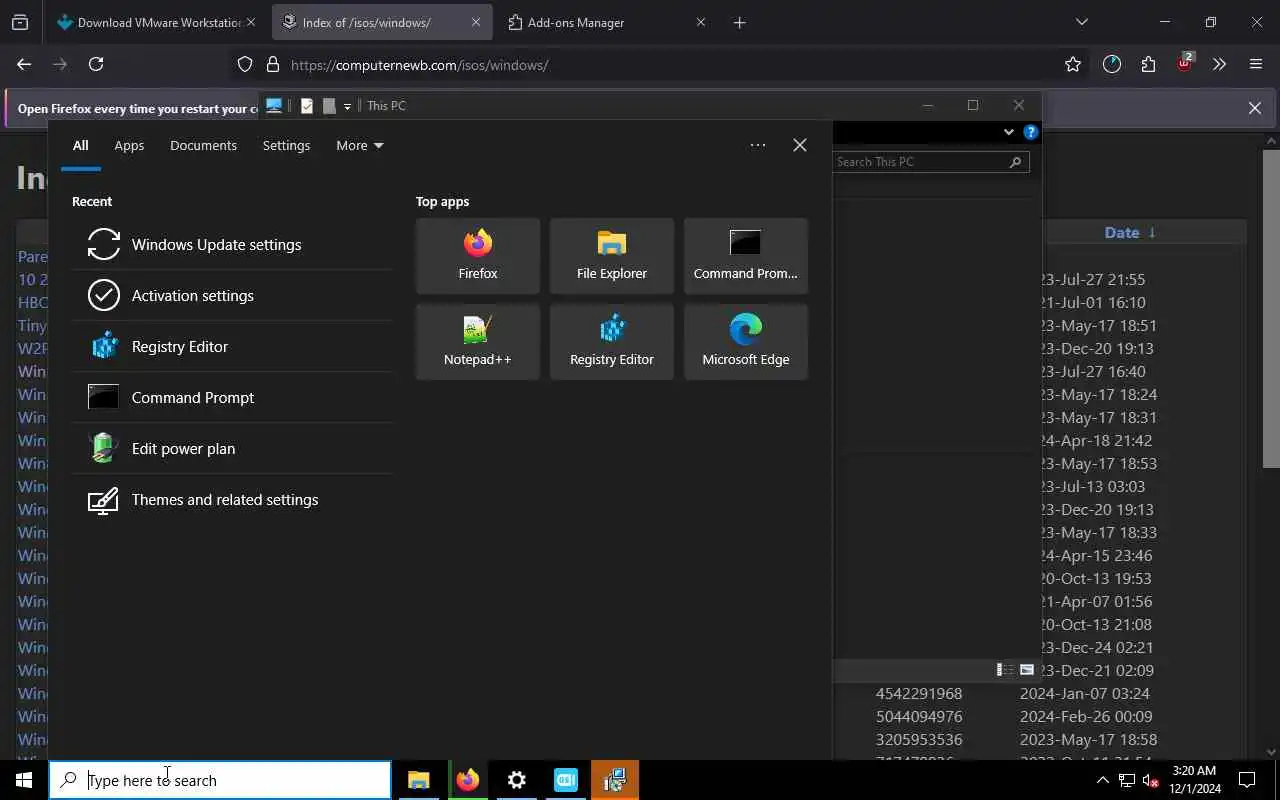Select the Settings search filter tab
1280x800 pixels.
(286, 145)
